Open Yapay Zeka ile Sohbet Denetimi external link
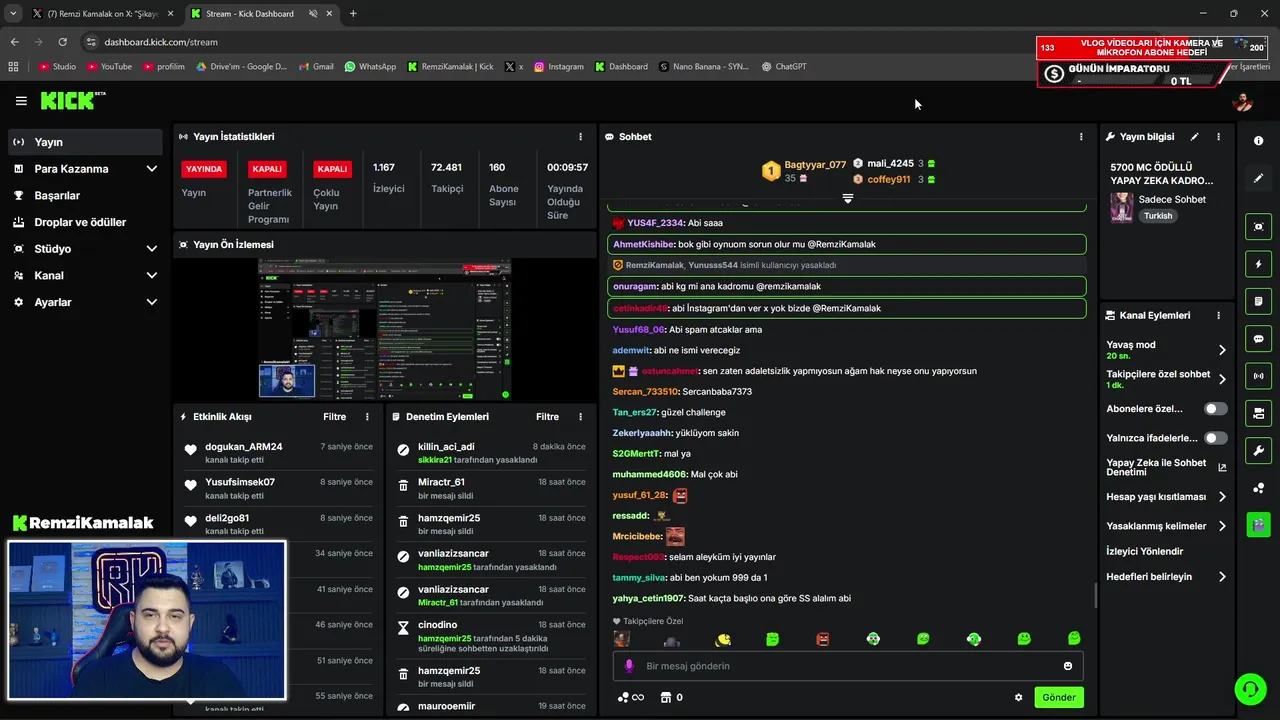 pyautogui.click(x=1222, y=467)
